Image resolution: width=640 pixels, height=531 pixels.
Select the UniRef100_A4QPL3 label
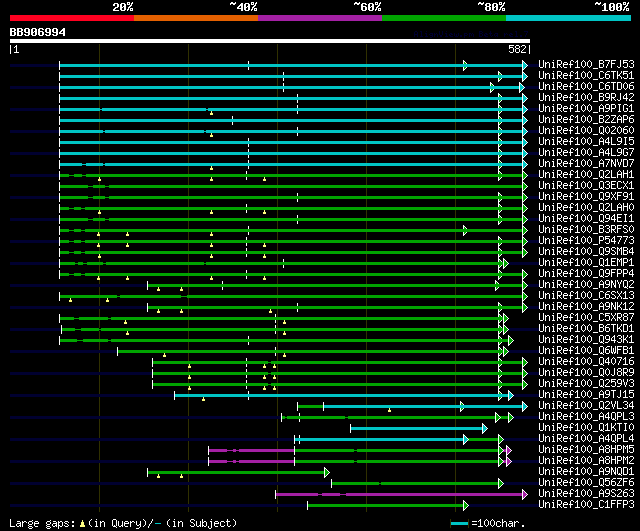pyautogui.click(x=586, y=417)
